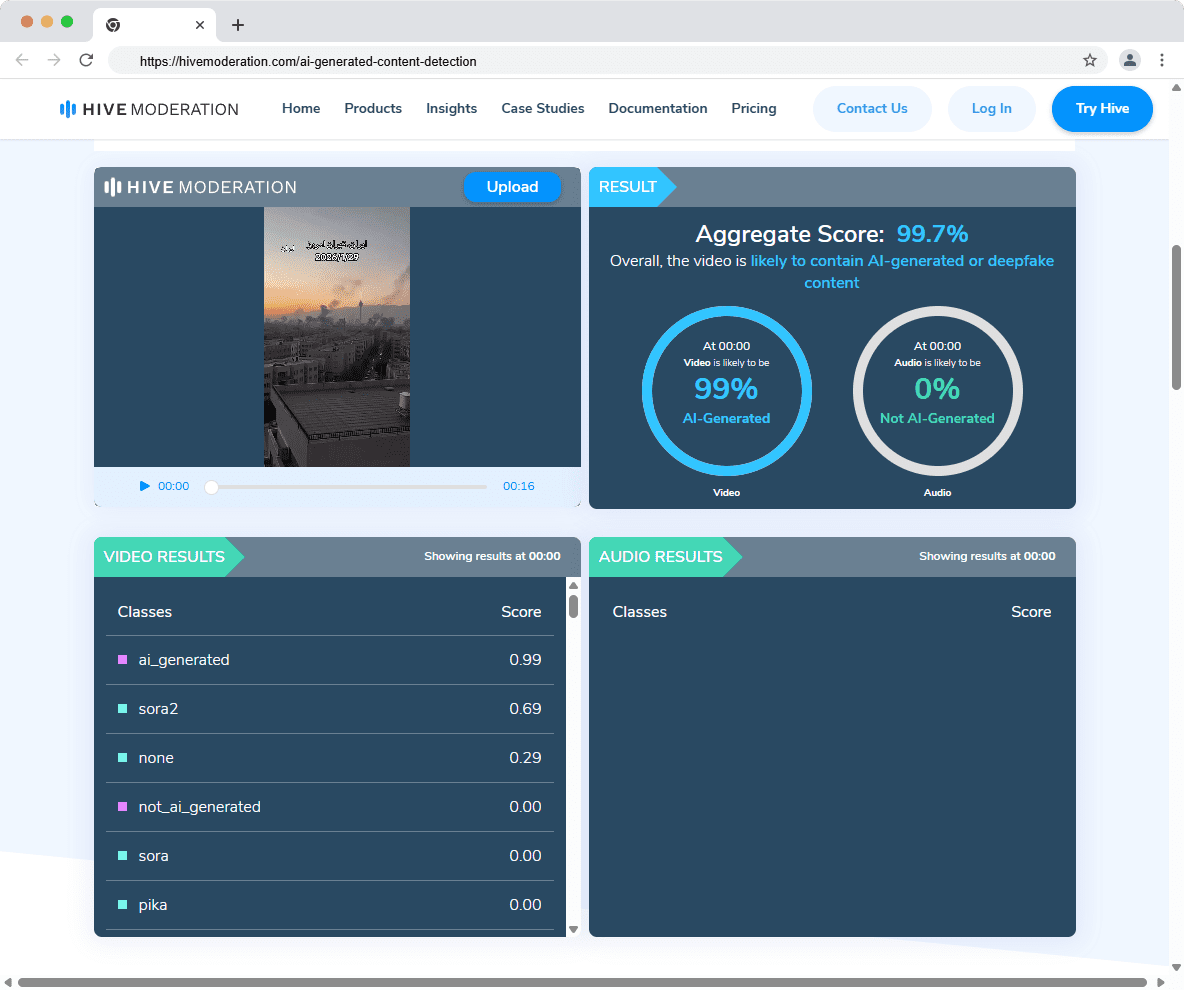This screenshot has height=990, width=1184.
Task: Click the Hive Moderation logo in navbar
Action: [149, 109]
